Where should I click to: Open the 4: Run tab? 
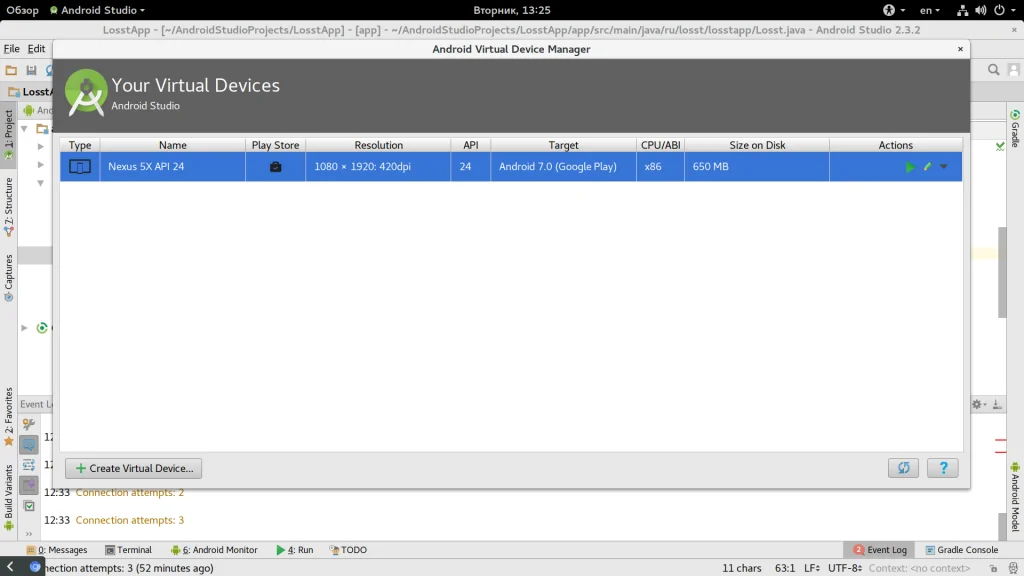295,550
